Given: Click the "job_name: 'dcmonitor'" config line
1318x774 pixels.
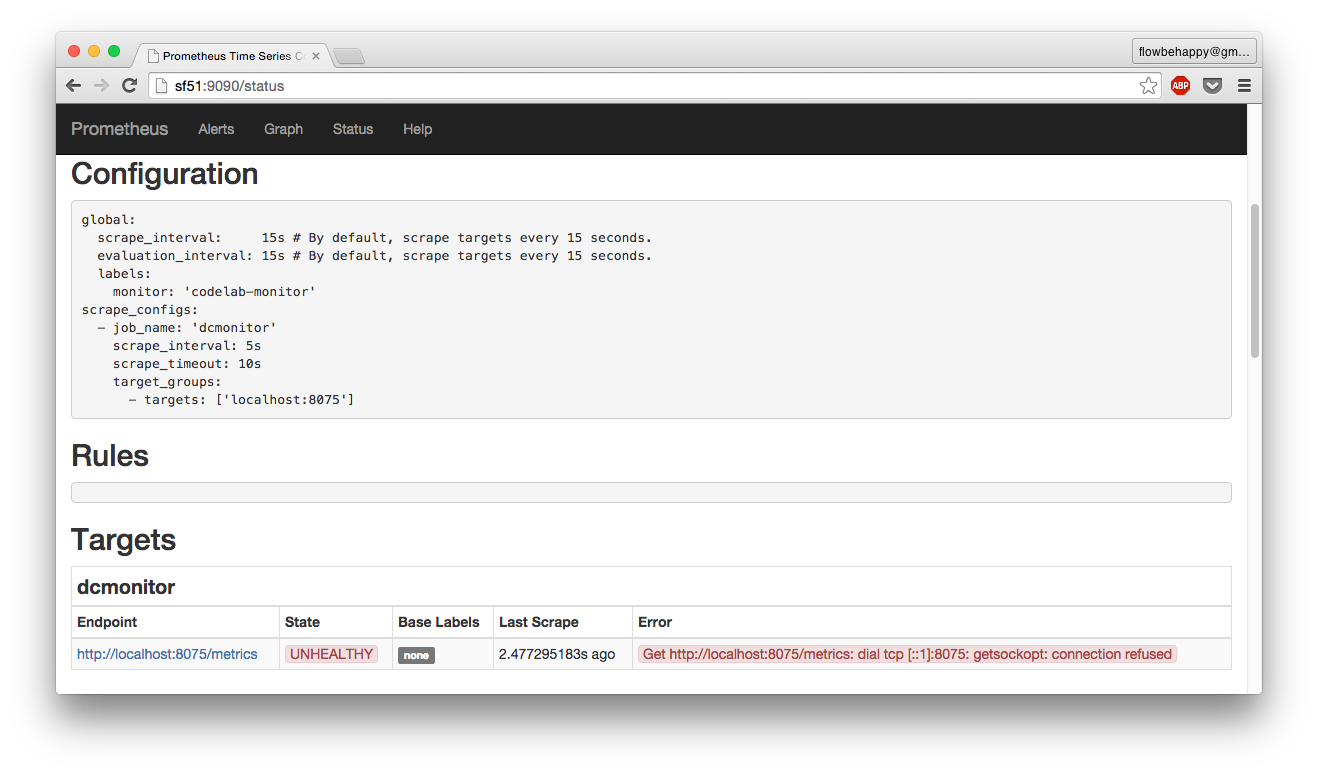Looking at the screenshot, I should tap(186, 328).
